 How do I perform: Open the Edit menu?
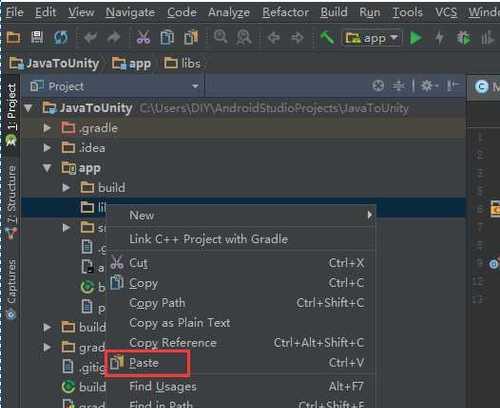click(x=46, y=12)
